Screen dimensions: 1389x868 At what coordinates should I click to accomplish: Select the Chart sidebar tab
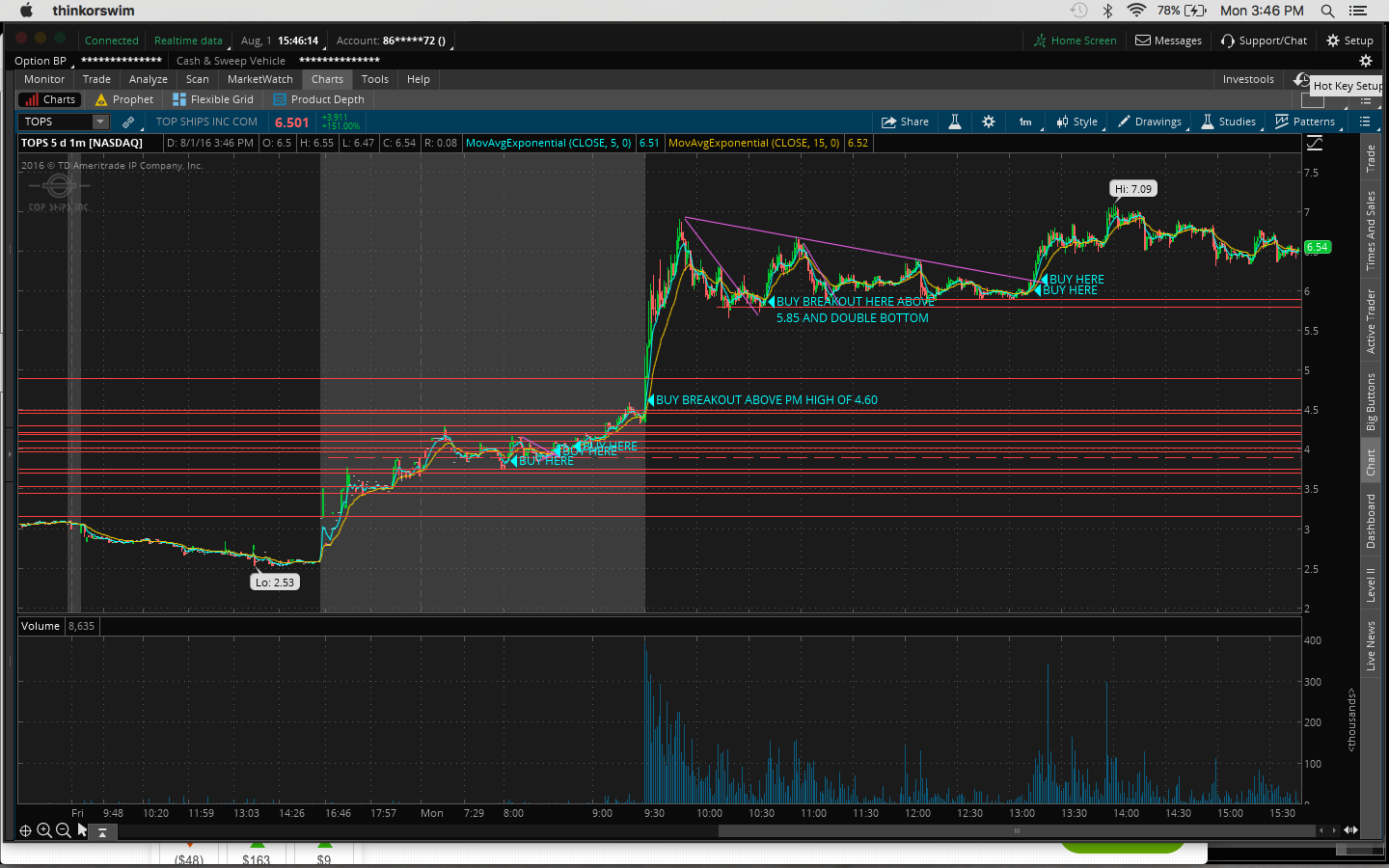coord(1371,463)
